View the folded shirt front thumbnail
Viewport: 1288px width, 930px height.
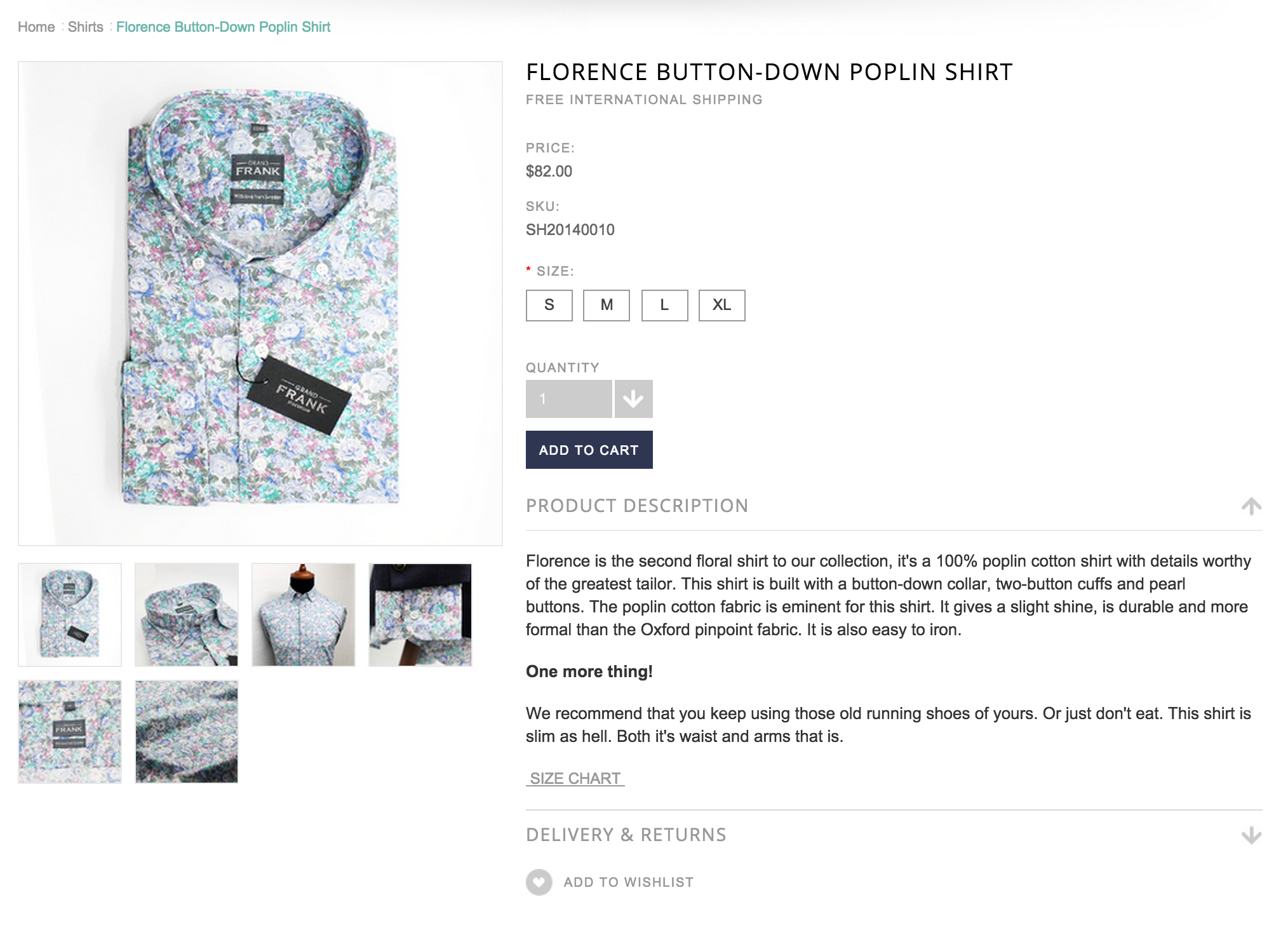70,614
